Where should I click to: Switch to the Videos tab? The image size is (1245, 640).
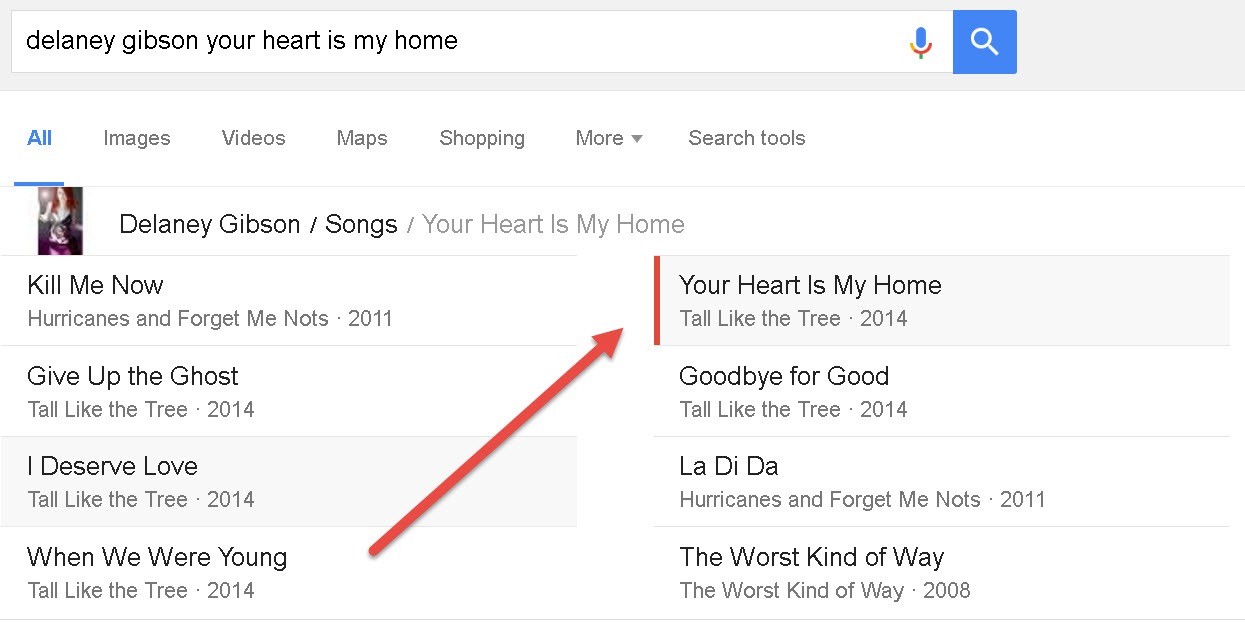(253, 138)
